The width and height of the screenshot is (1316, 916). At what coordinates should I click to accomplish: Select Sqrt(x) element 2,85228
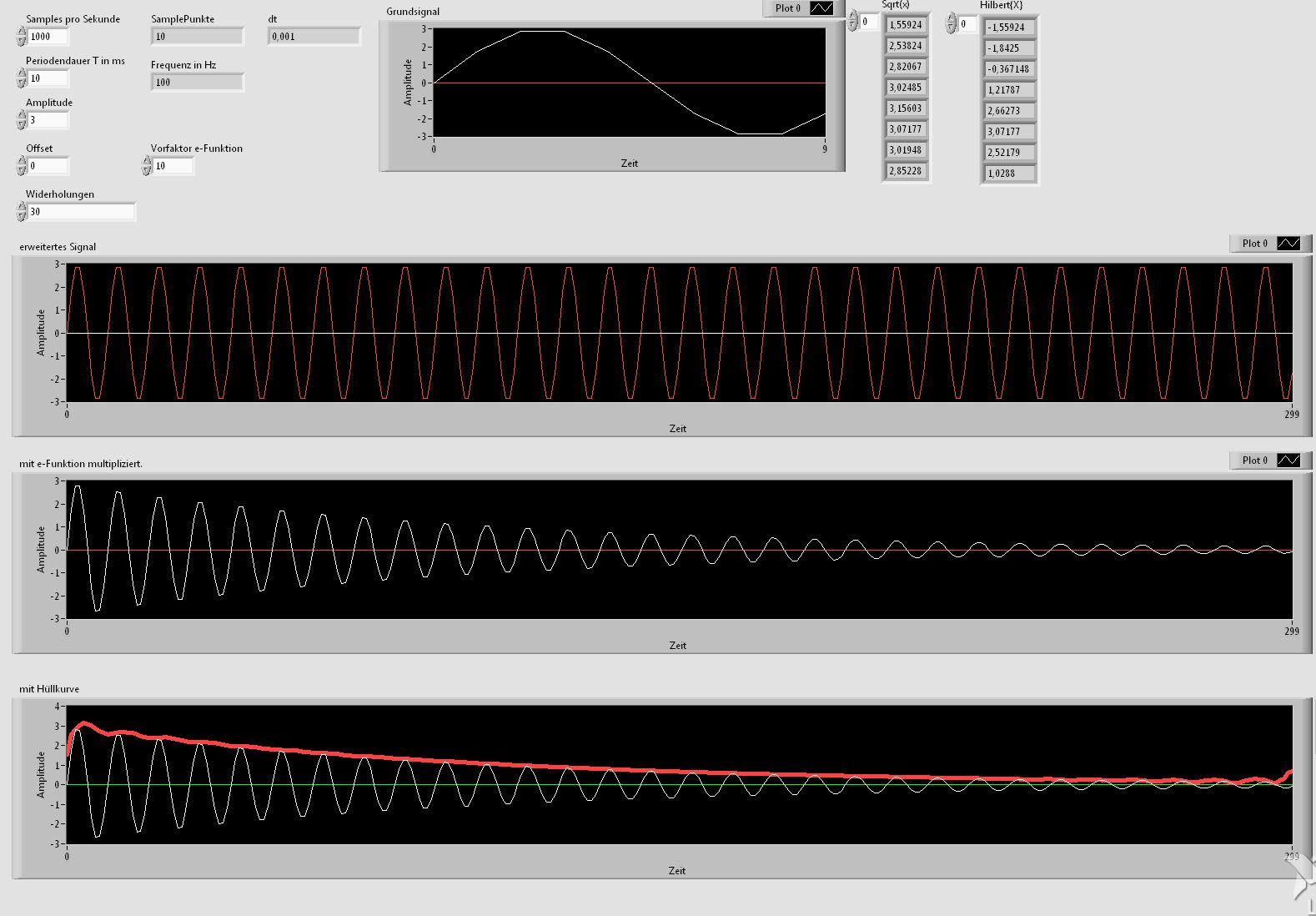click(x=906, y=171)
